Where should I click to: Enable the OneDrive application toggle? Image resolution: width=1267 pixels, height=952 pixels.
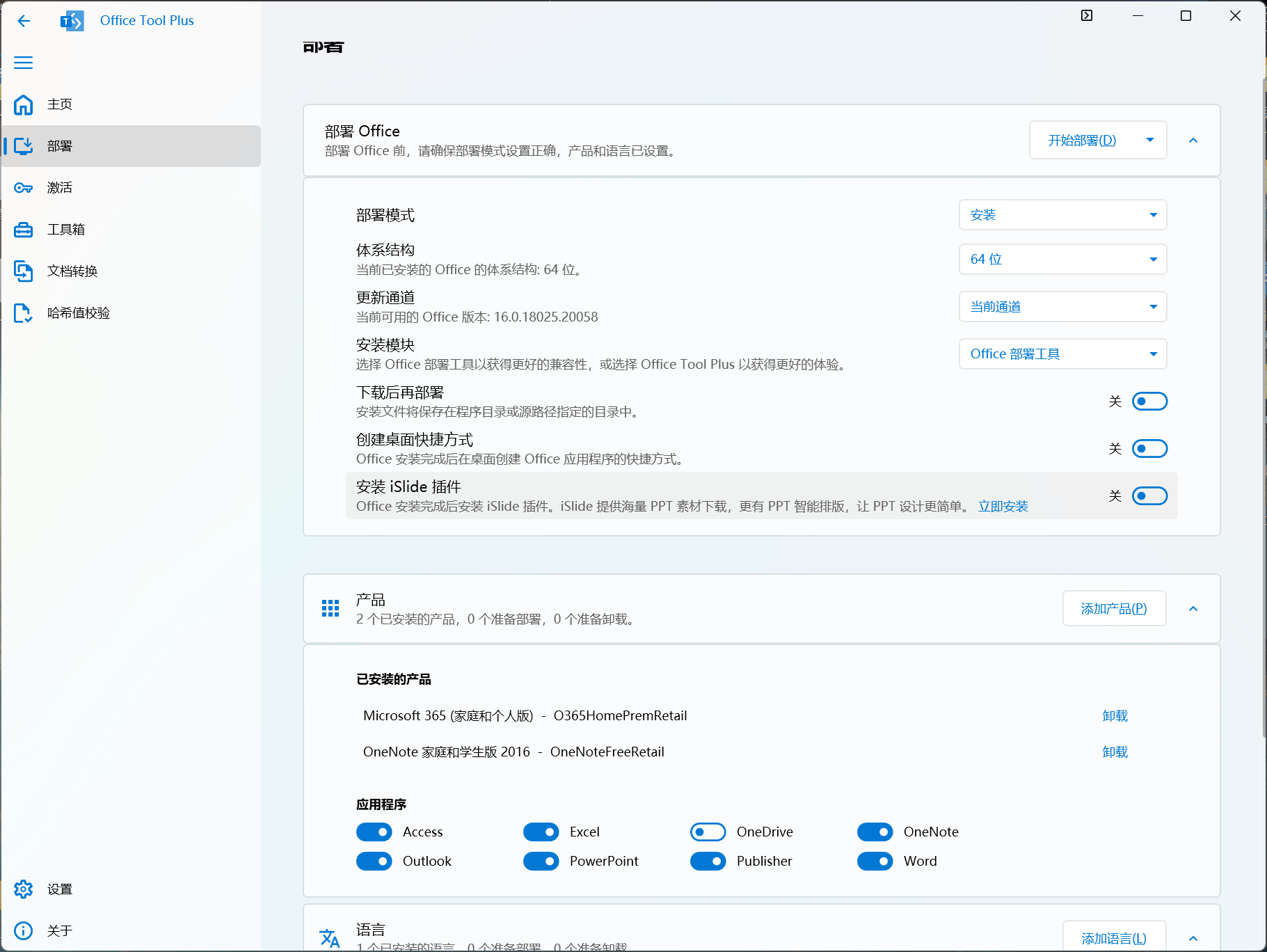[708, 832]
